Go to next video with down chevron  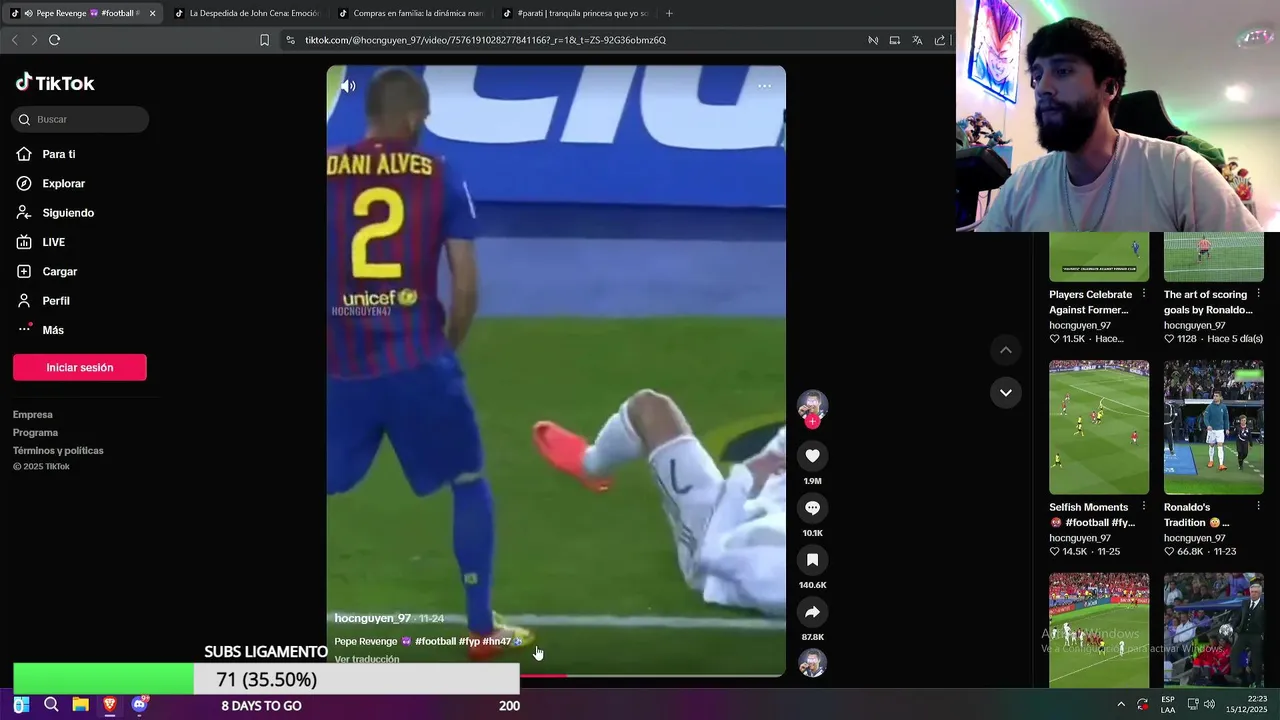(x=1005, y=392)
